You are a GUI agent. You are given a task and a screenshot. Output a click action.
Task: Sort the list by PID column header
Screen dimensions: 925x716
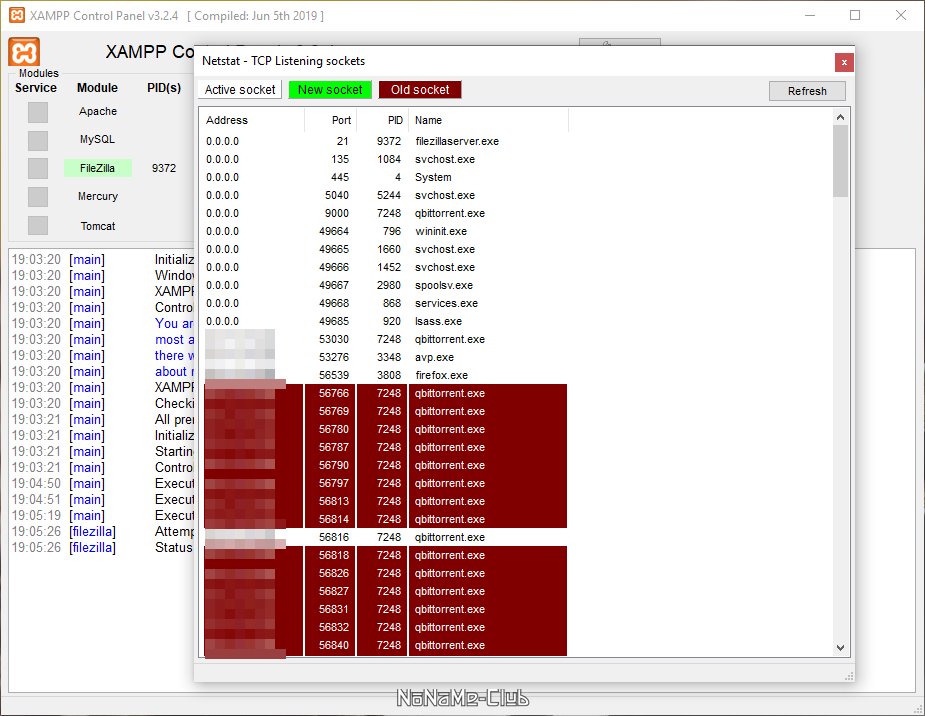click(382, 120)
